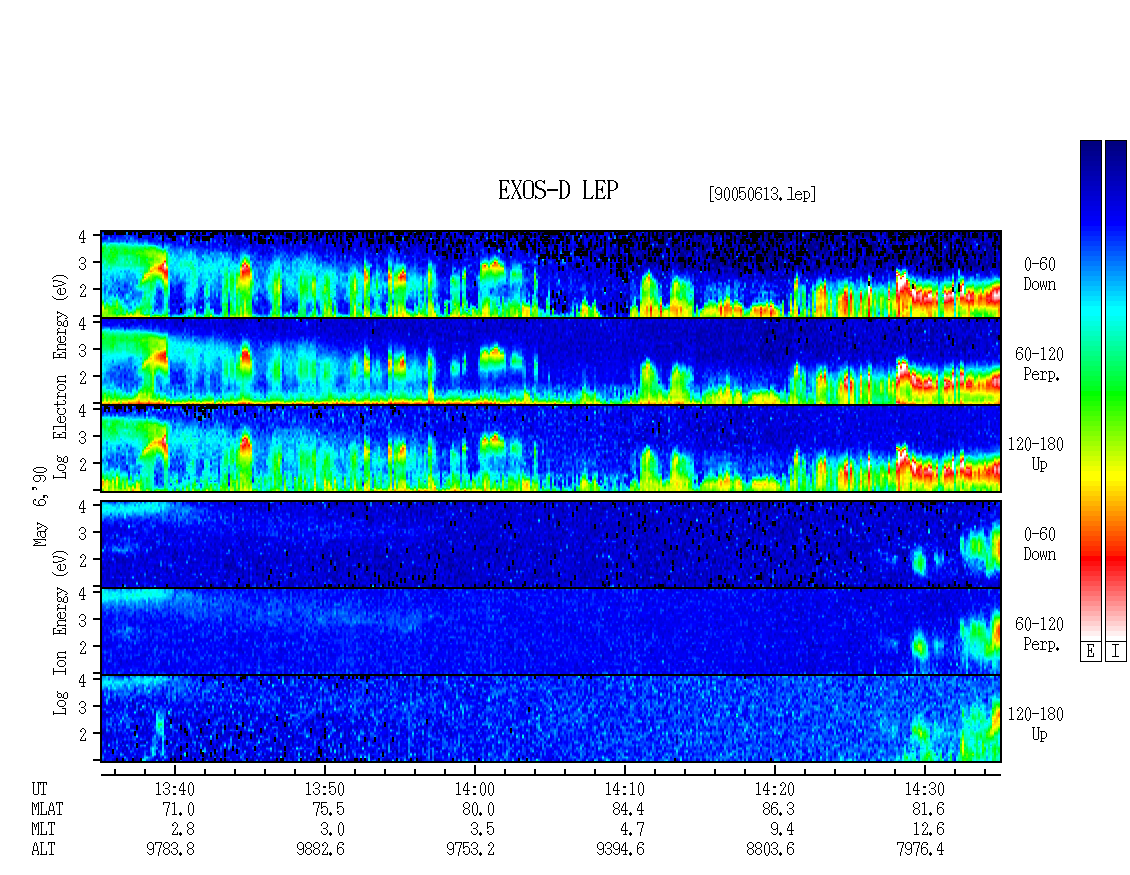Click the 120-180 Up label beside the bottom ion panel
1130x875 pixels.
[x=1036, y=724]
